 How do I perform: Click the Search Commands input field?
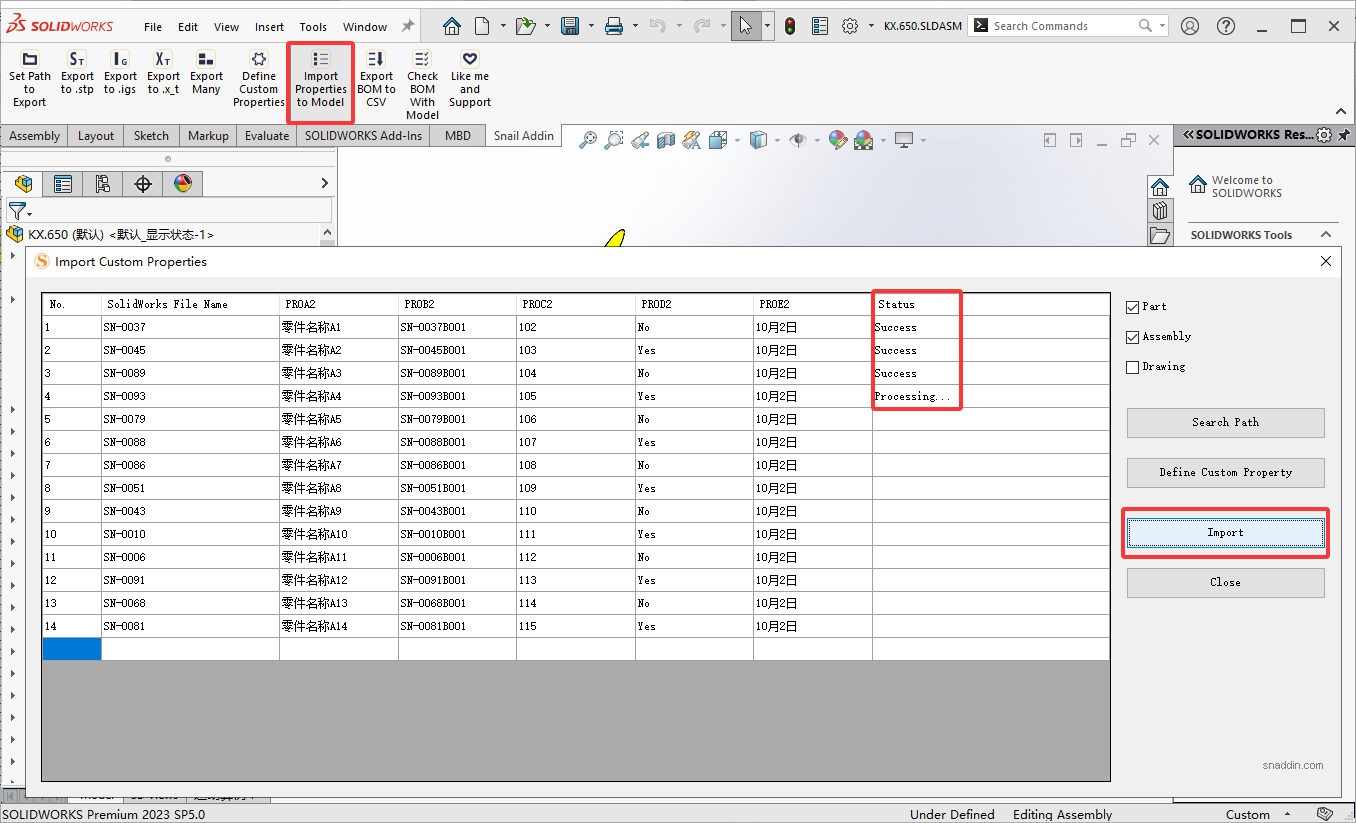pyautogui.click(x=1062, y=26)
